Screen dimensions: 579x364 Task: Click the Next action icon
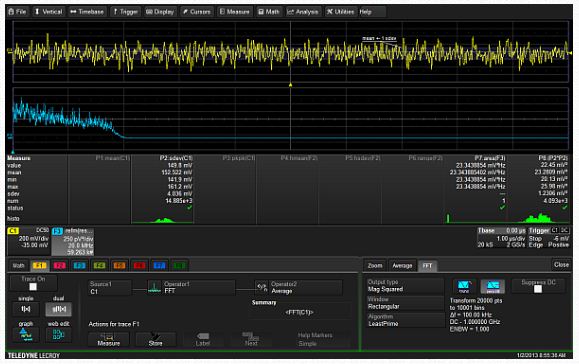point(251,340)
